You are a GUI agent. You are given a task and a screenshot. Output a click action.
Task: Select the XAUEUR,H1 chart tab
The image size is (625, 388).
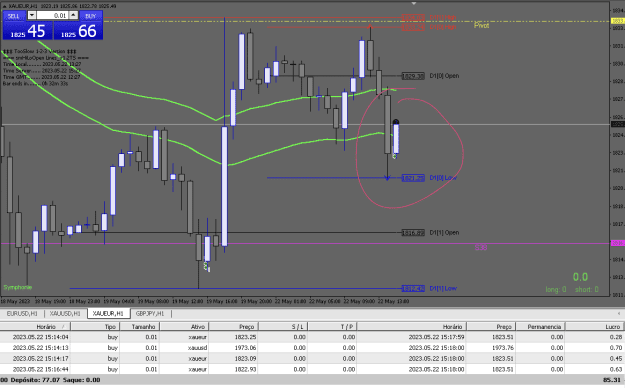coord(108,313)
